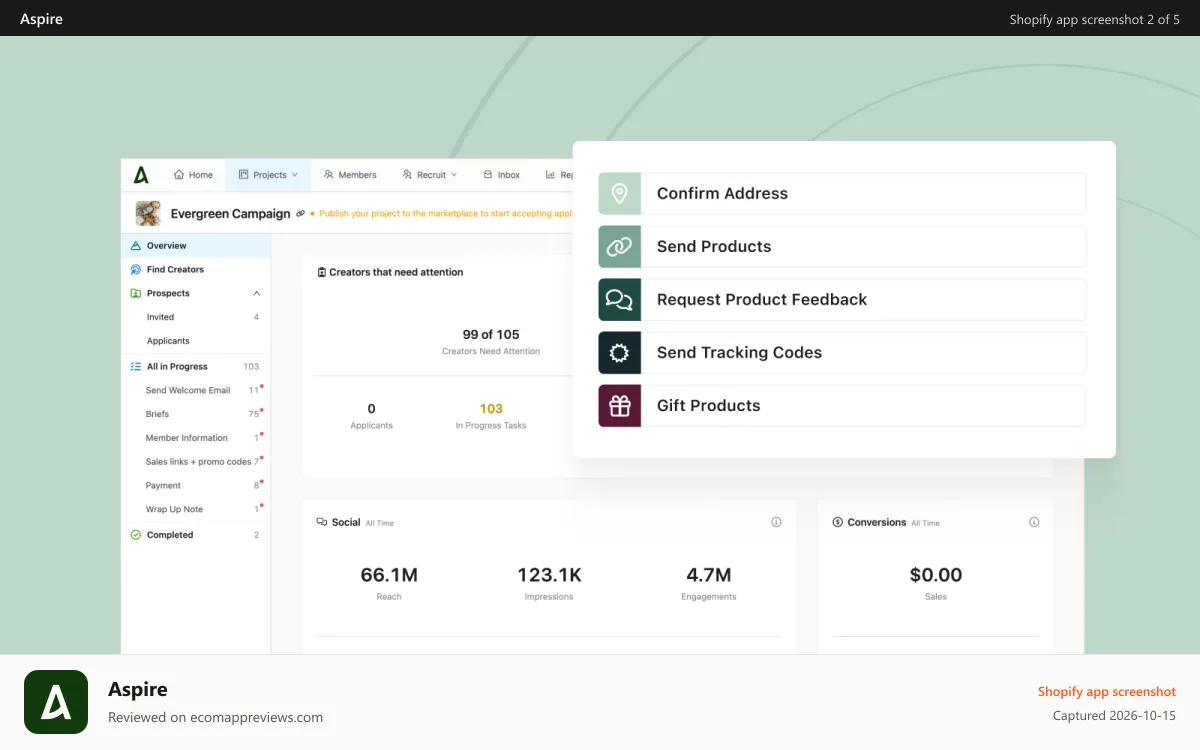Click the 99 of 105 creators count
Viewport: 1200px width, 750px height.
[491, 334]
